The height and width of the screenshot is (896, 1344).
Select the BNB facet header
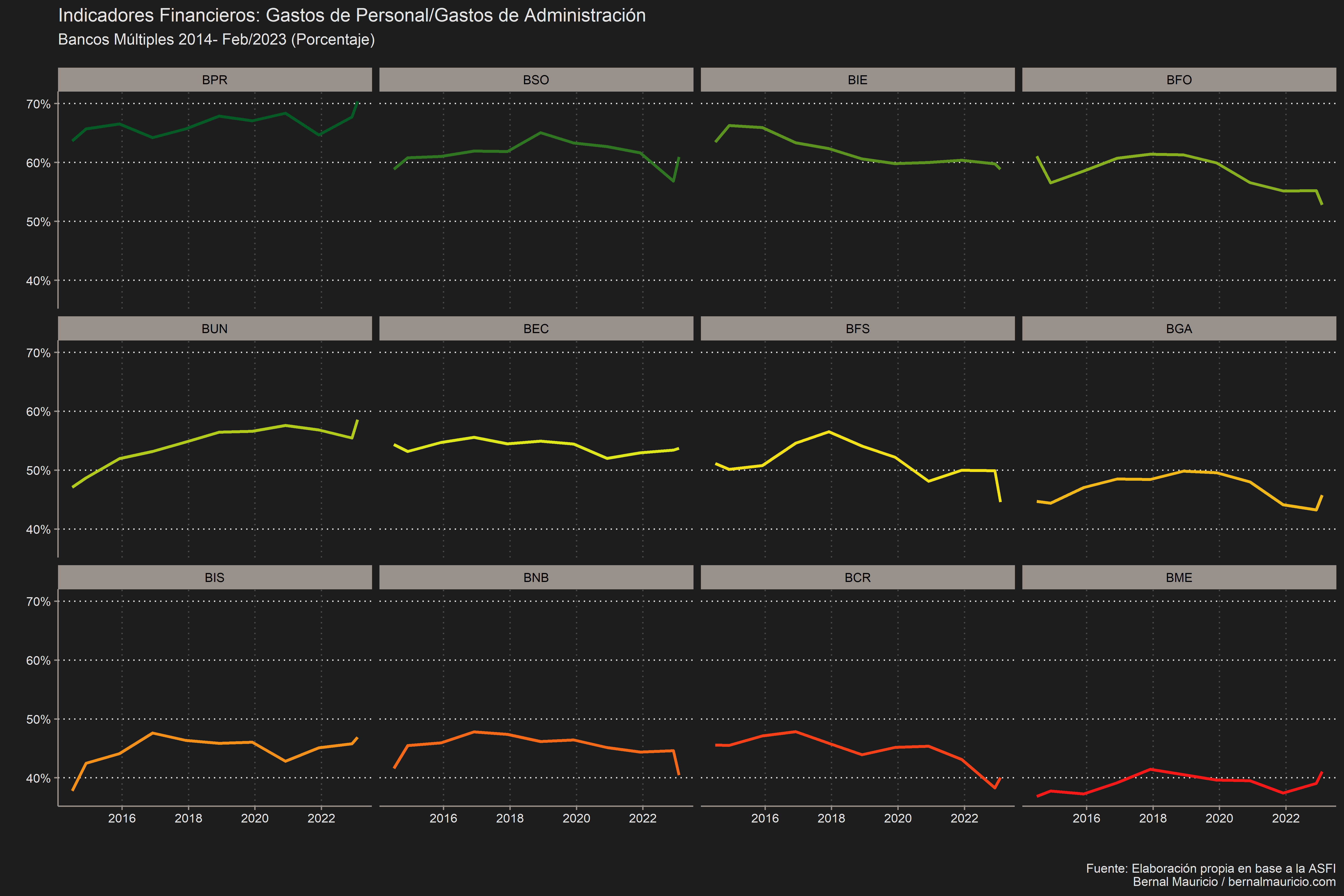(536, 578)
